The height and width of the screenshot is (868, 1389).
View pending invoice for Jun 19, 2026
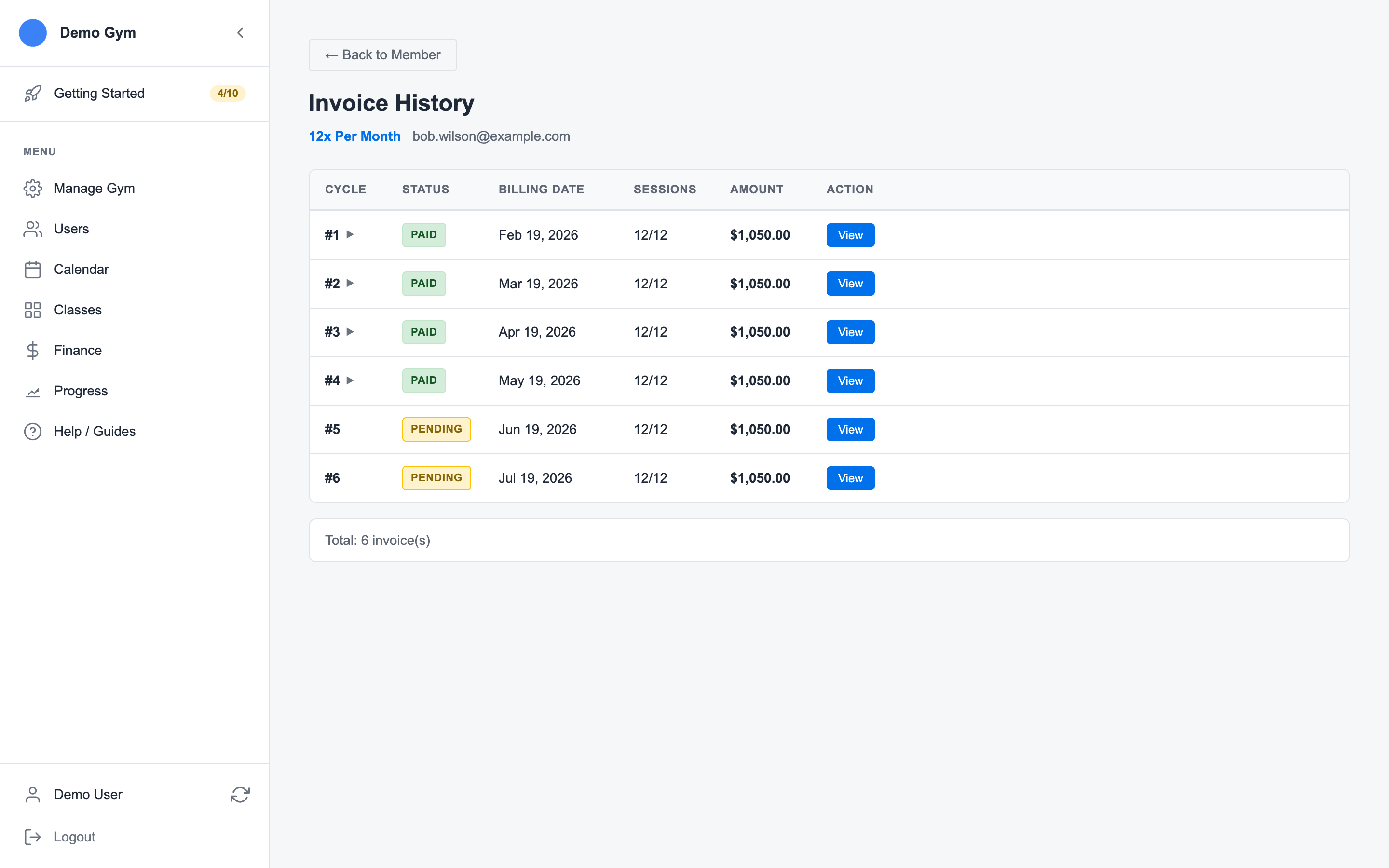click(850, 429)
